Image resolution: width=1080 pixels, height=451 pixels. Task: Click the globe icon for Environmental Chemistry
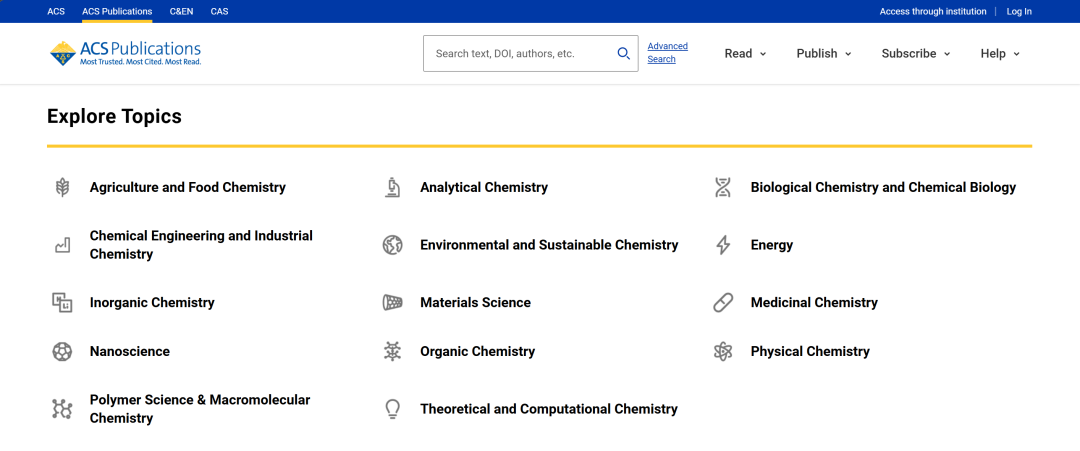[393, 245]
